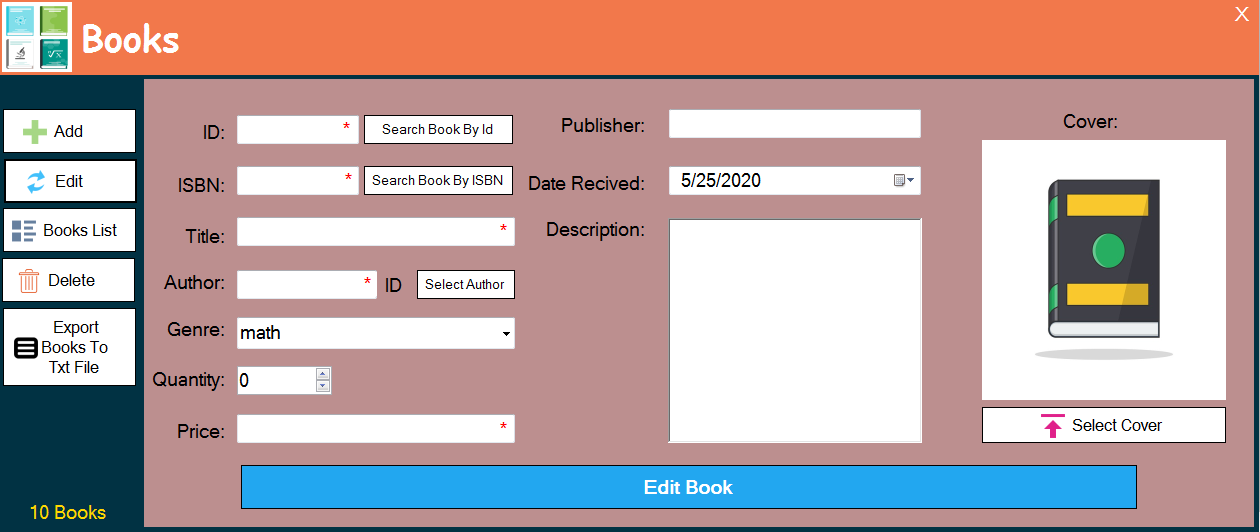Focus the Title input field
This screenshot has height=532, width=1260.
tap(376, 232)
